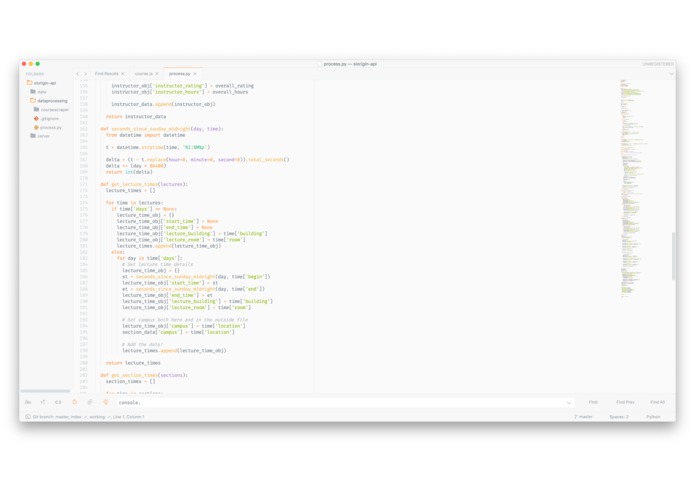
Task: Toggle case sensitive search option
Action: [43, 402]
